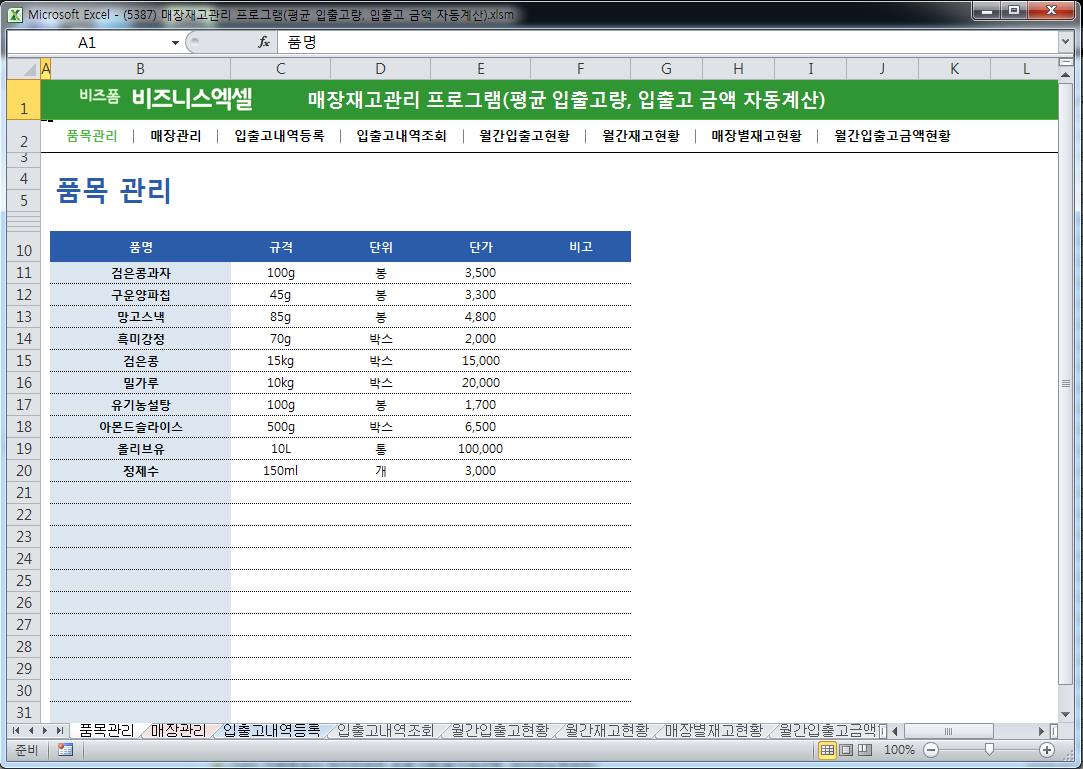Click the vertical scrollbar thumb
This screenshot has height=769, width=1083.
click(x=1066, y=383)
